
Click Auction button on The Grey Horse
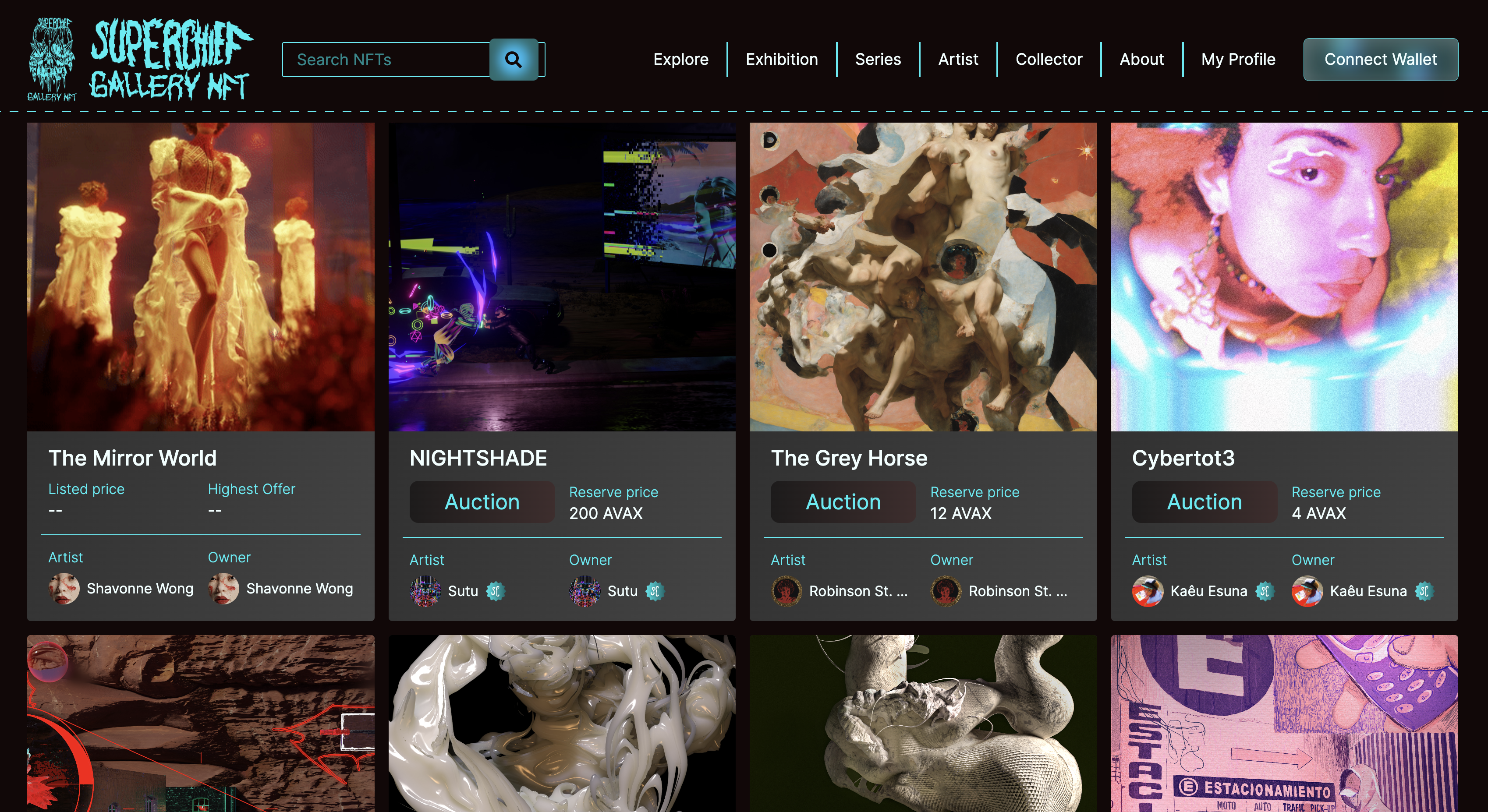[843, 502]
